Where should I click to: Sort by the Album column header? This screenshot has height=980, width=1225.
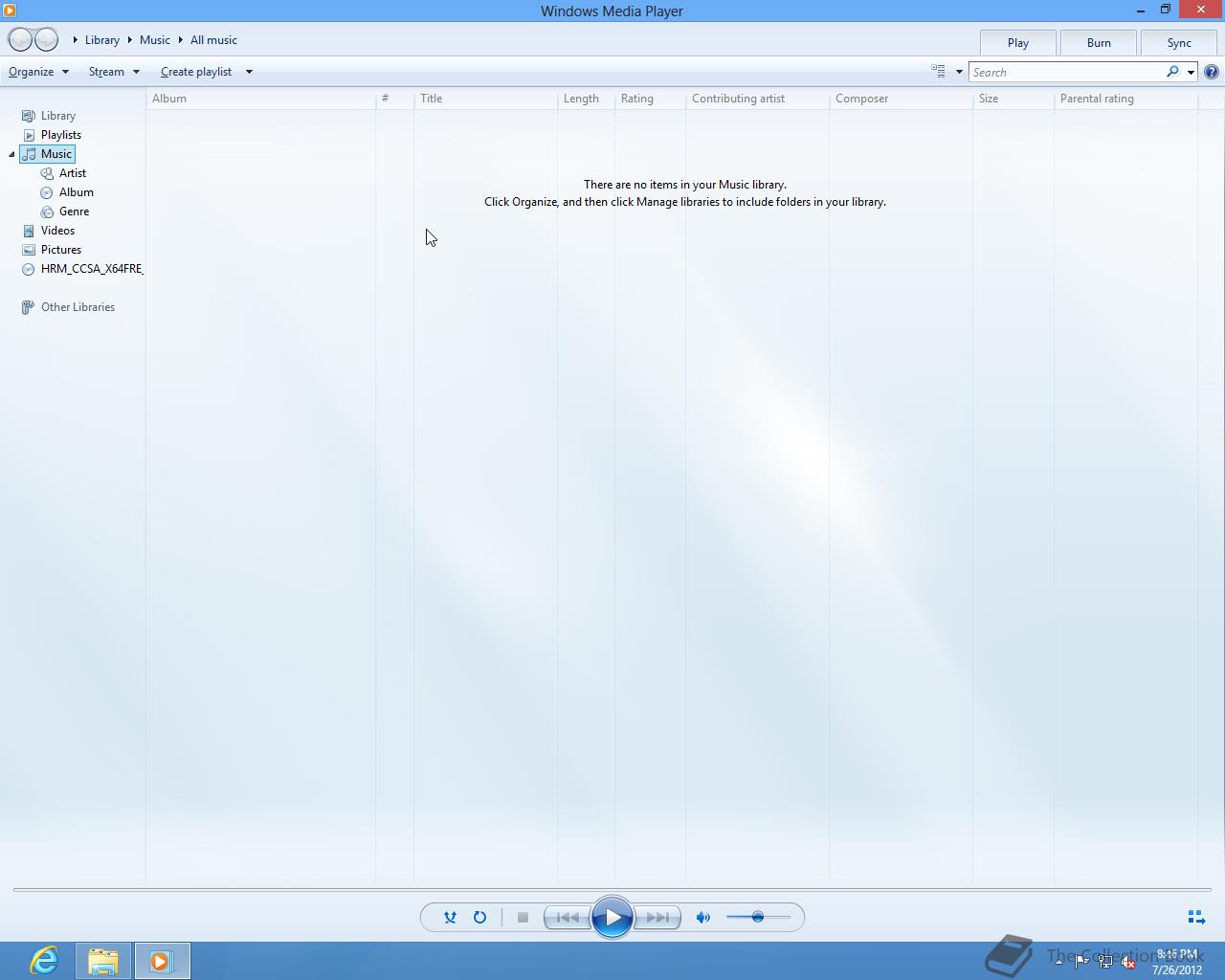pyautogui.click(x=261, y=99)
